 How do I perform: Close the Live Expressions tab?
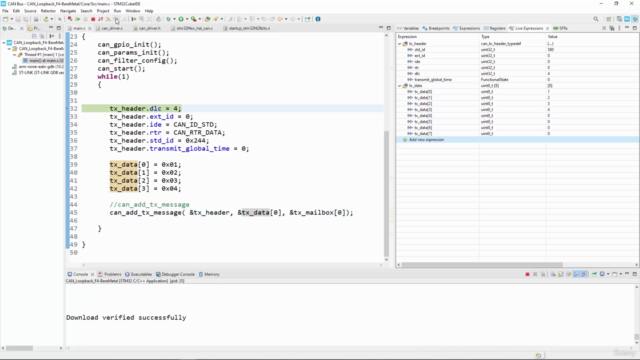coord(547,28)
